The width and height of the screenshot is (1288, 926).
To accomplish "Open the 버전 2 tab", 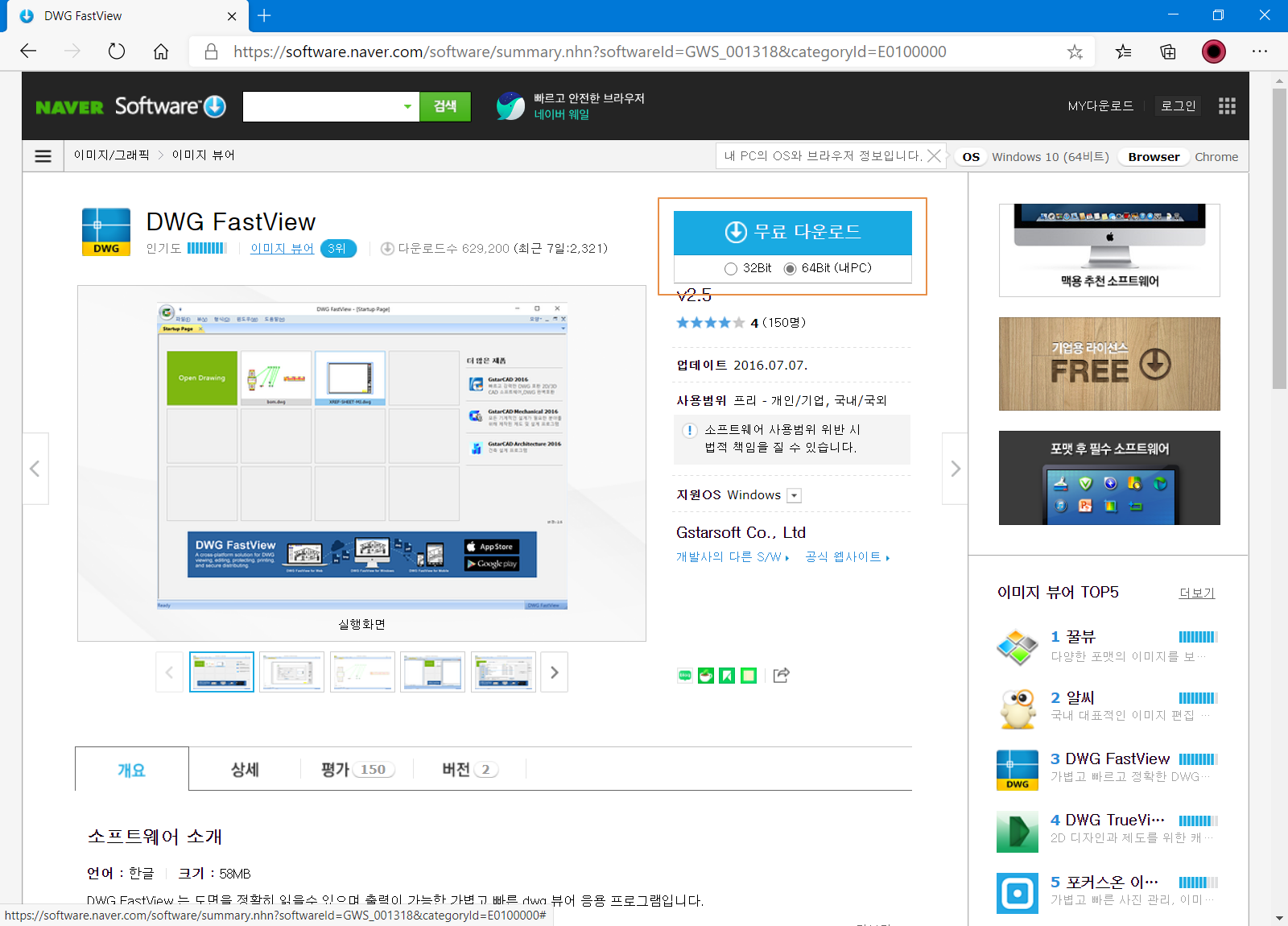I will [x=470, y=770].
